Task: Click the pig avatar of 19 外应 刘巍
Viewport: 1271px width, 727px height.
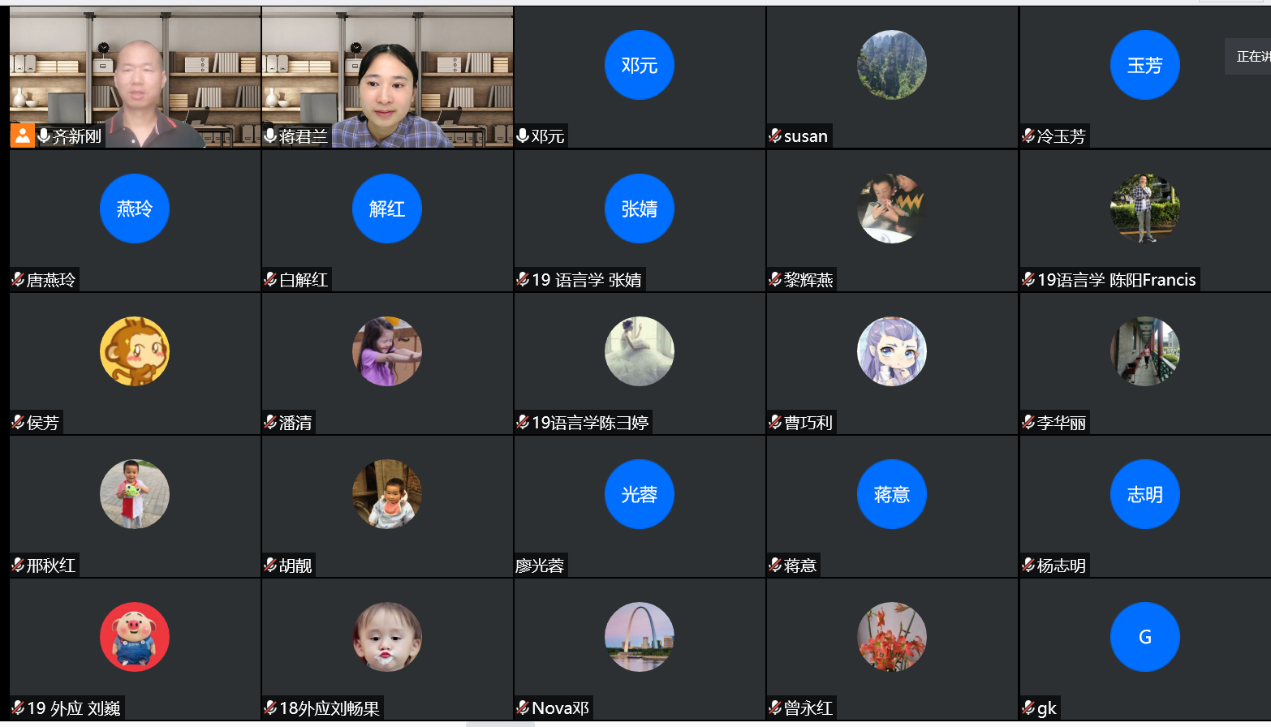Action: click(135, 637)
